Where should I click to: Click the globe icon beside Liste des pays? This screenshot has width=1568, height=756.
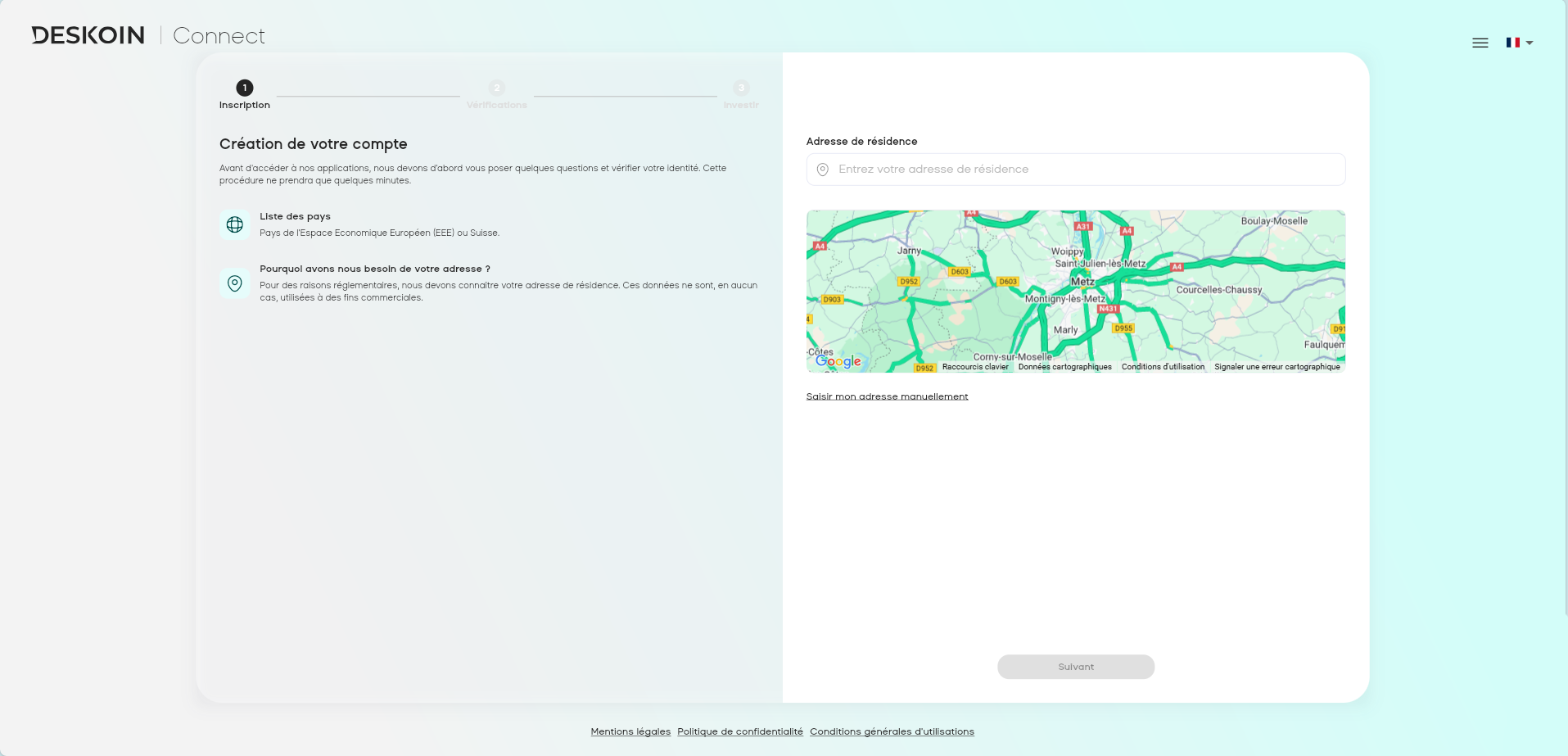235,224
